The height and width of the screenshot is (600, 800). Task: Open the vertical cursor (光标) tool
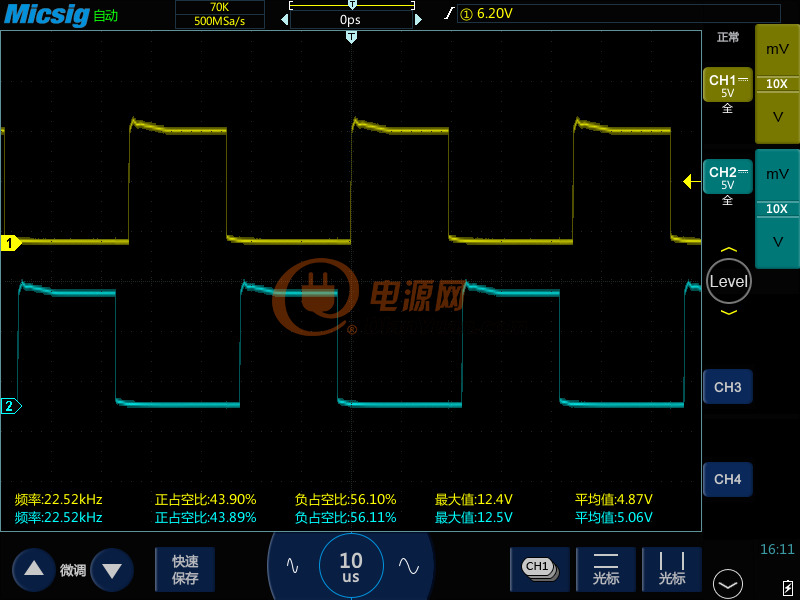pyautogui.click(x=671, y=569)
